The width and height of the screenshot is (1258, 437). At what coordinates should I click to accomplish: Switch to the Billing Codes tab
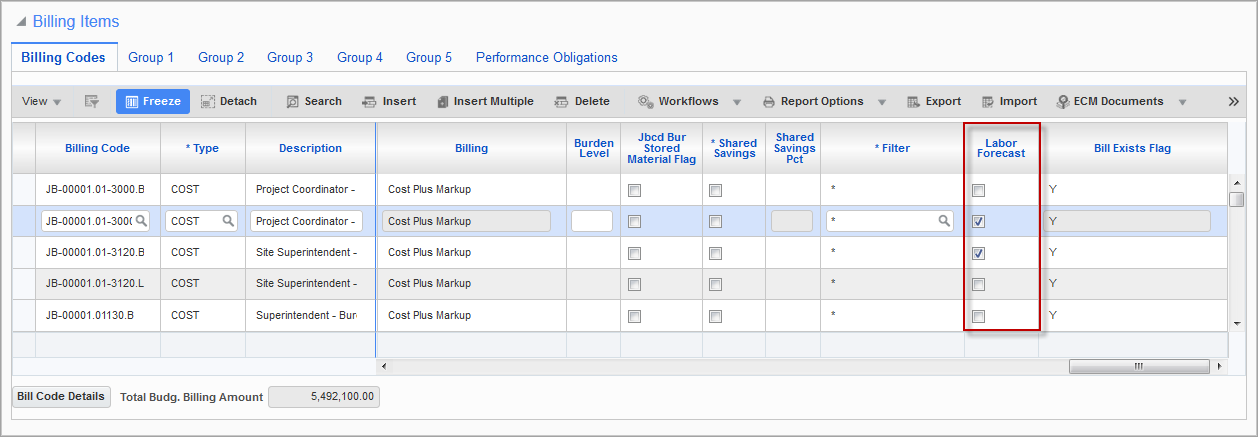(x=63, y=58)
